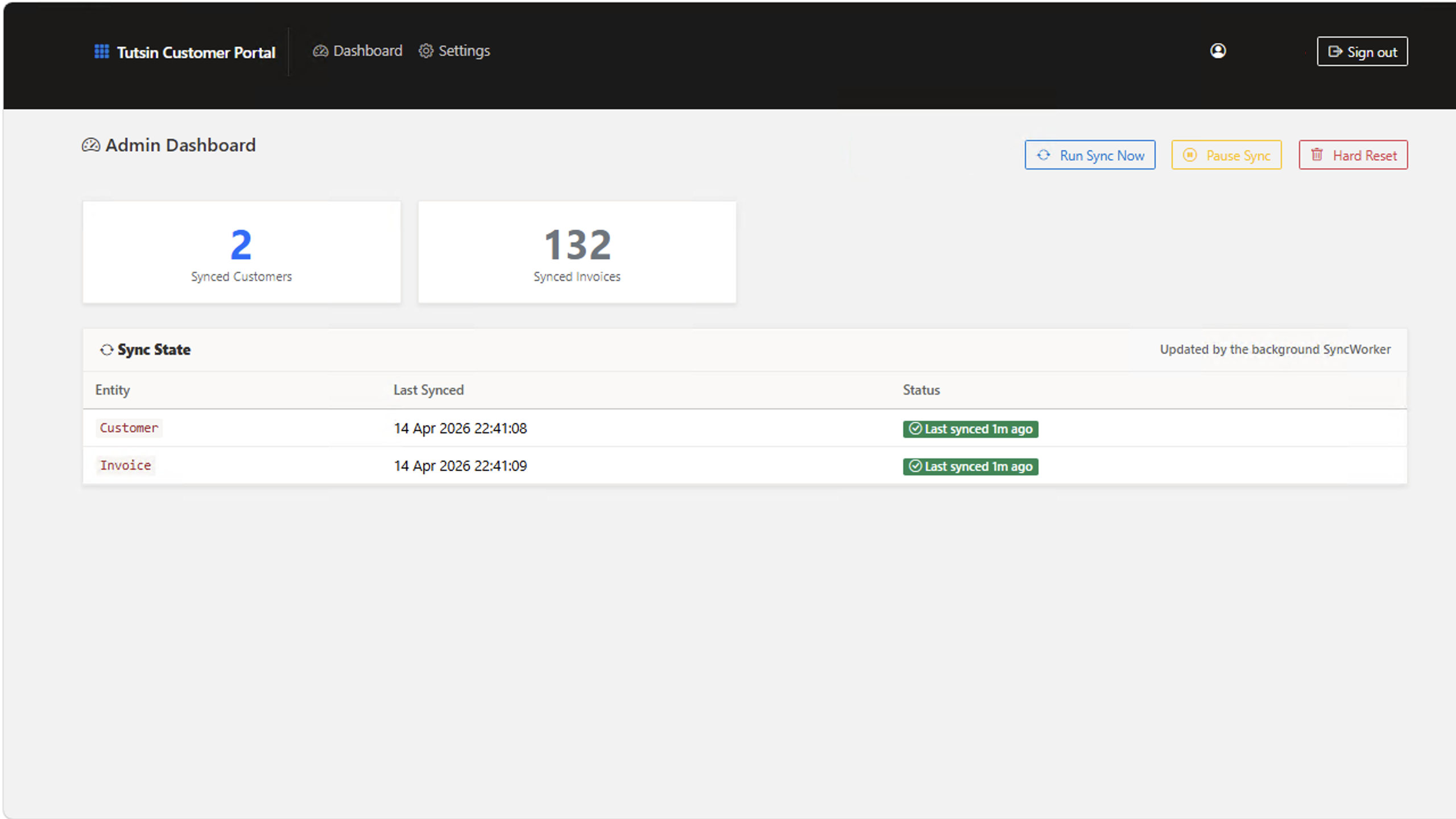Click timestamp 14 Apr 2026 22:41:08
This screenshot has width=1456, height=819.
point(461,428)
